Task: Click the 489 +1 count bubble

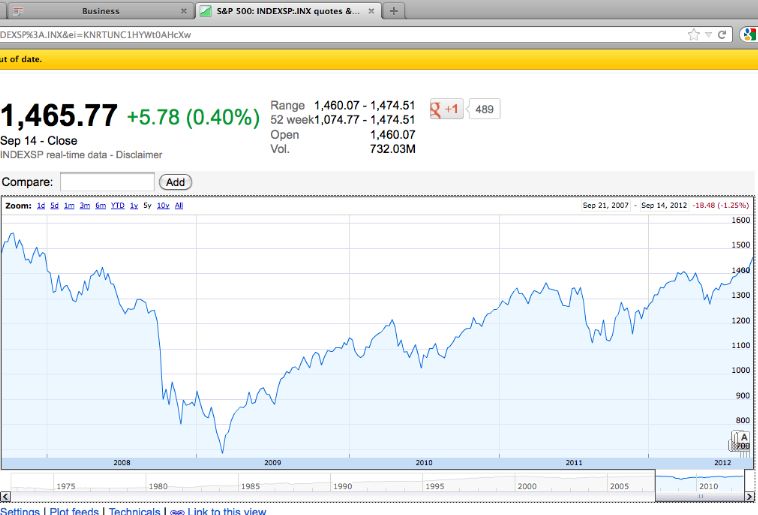Action: coord(484,109)
